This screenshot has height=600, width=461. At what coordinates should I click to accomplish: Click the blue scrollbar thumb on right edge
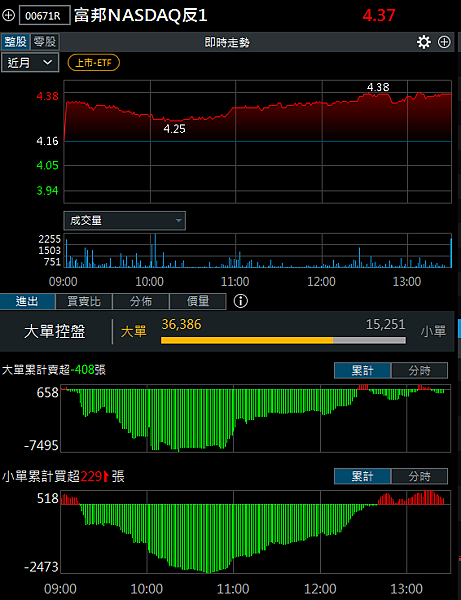(459, 329)
